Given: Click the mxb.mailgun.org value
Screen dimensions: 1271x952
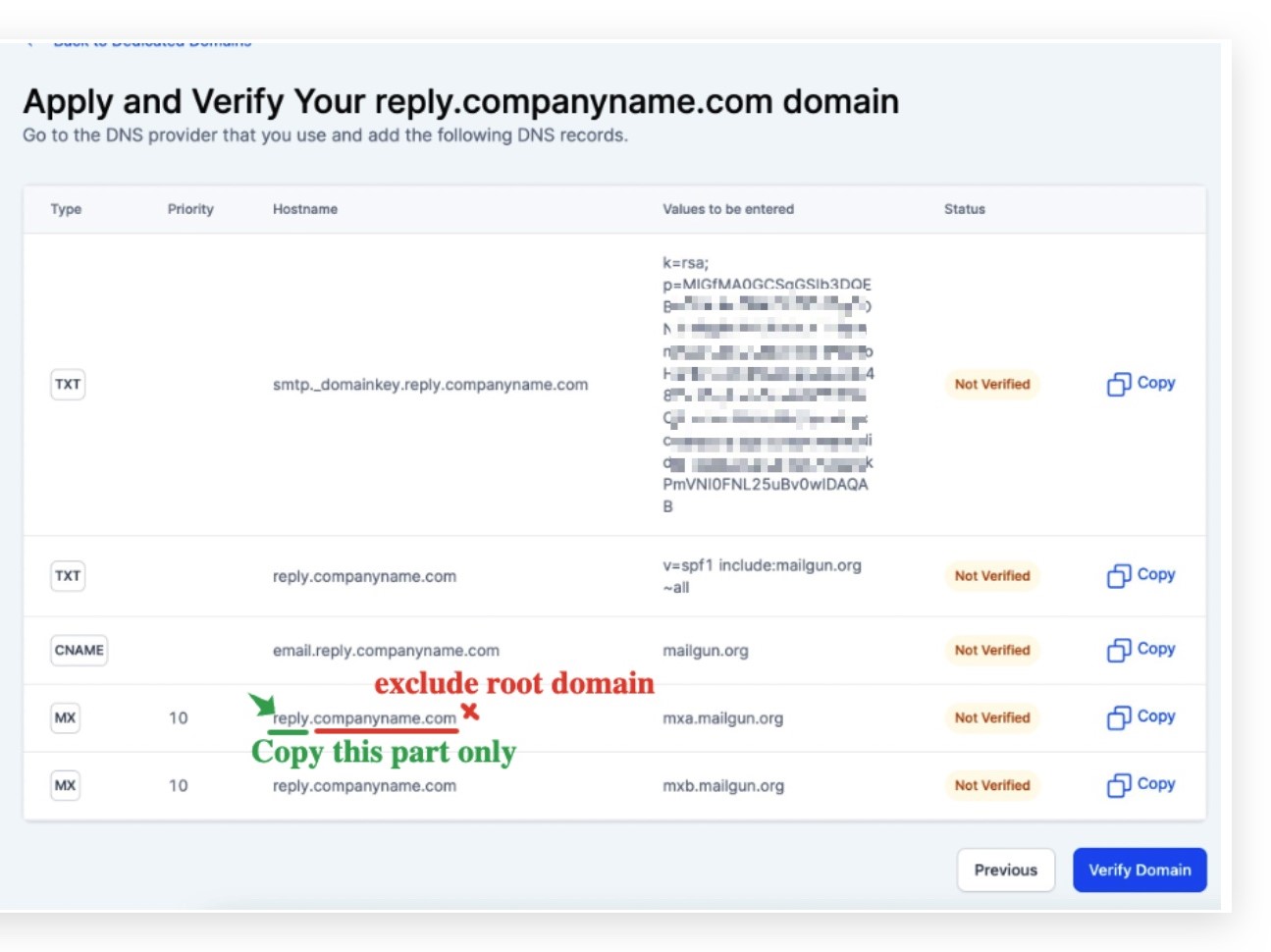Looking at the screenshot, I should pyautogui.click(x=722, y=786).
